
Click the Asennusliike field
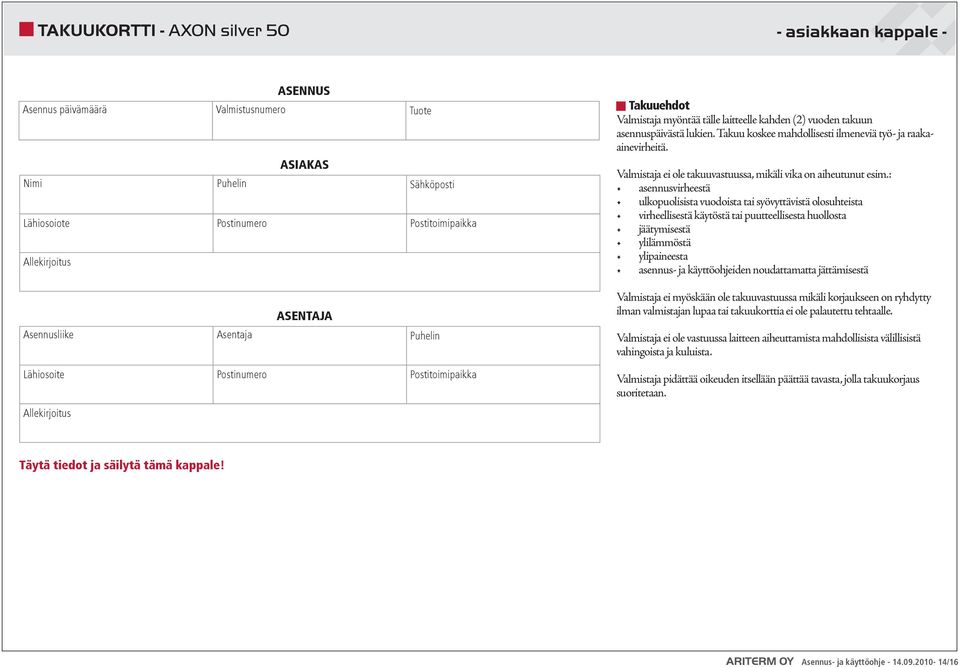pos(116,346)
